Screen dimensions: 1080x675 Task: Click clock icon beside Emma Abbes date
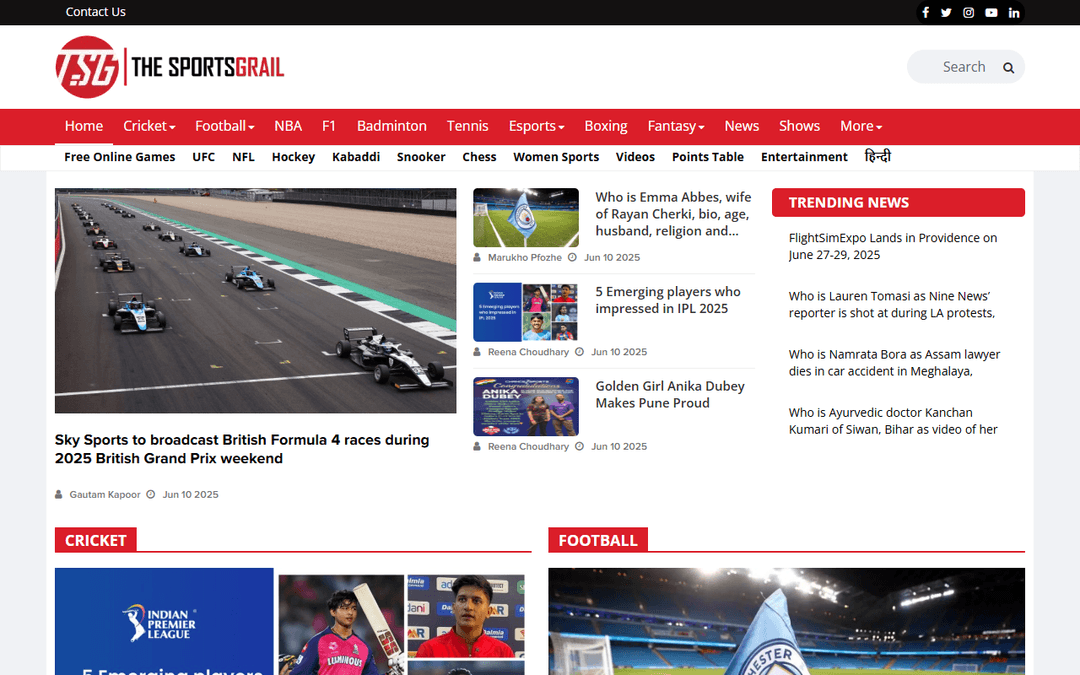(572, 258)
